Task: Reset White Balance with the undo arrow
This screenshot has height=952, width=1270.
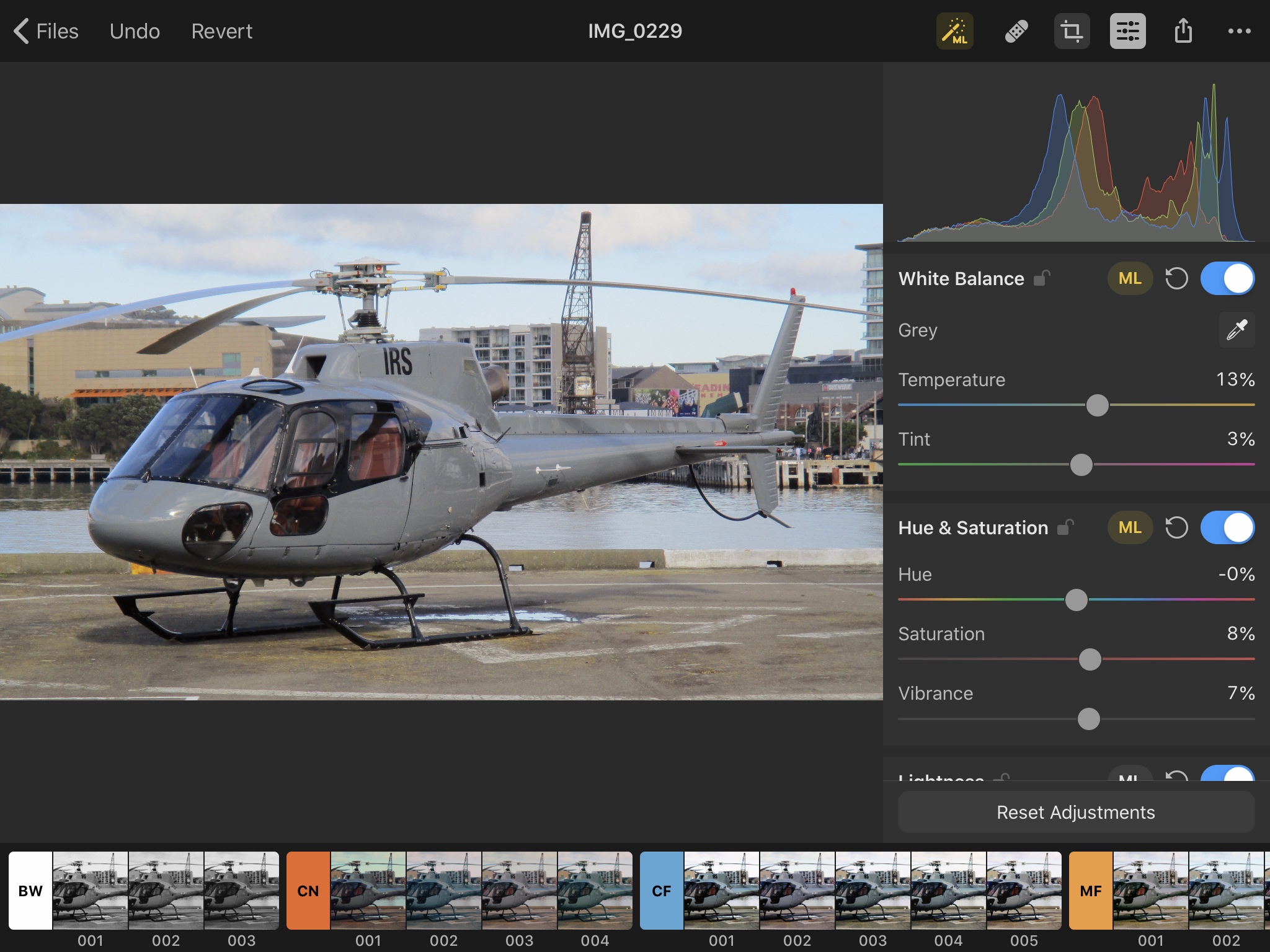Action: 1176,278
